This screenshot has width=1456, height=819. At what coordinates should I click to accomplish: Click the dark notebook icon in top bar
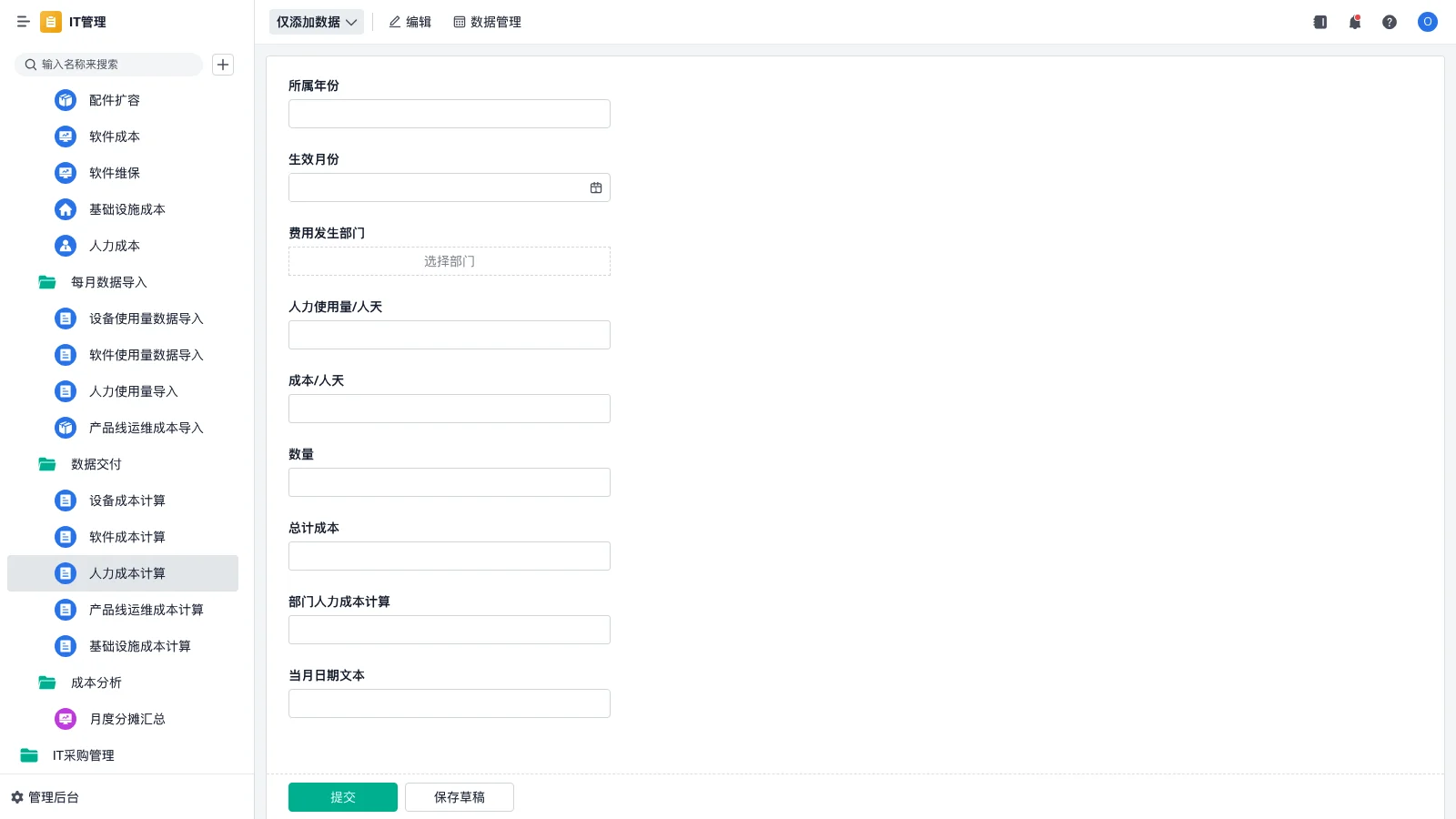click(x=1320, y=22)
